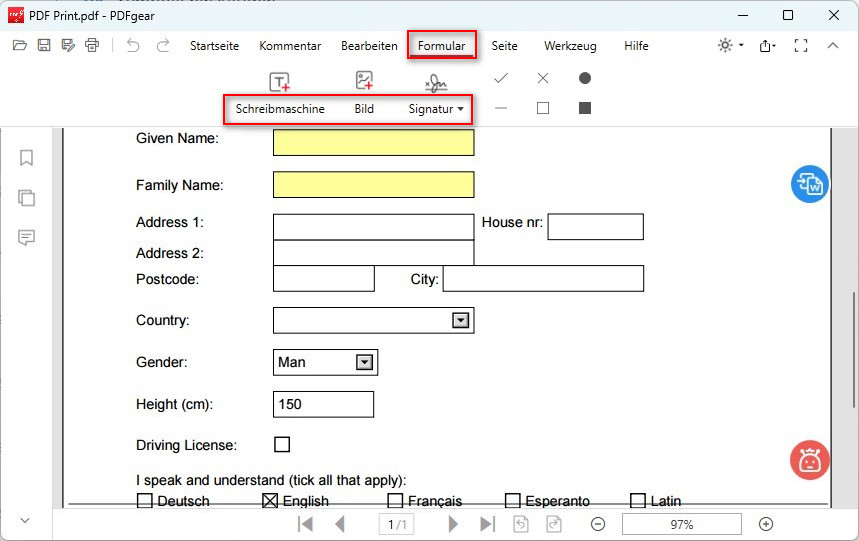Screen dimensions: 859x541
Task: Collapse the ribbon with the chevron up
Action: point(833,45)
